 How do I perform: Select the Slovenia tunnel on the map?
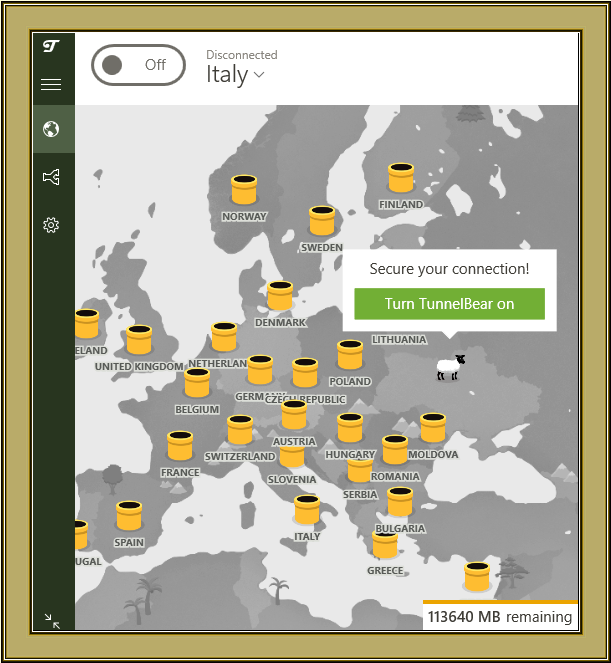click(x=292, y=457)
